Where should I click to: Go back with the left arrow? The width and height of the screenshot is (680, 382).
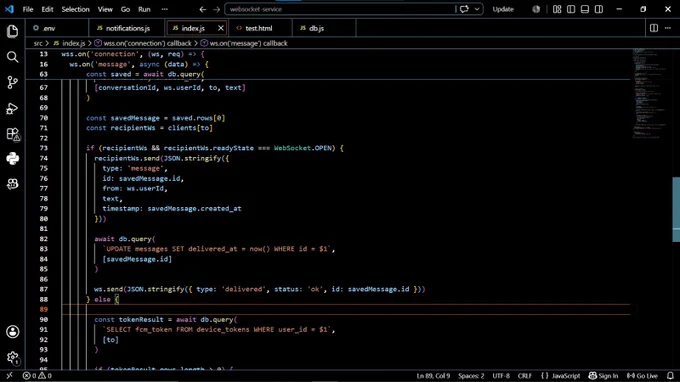click(x=203, y=9)
